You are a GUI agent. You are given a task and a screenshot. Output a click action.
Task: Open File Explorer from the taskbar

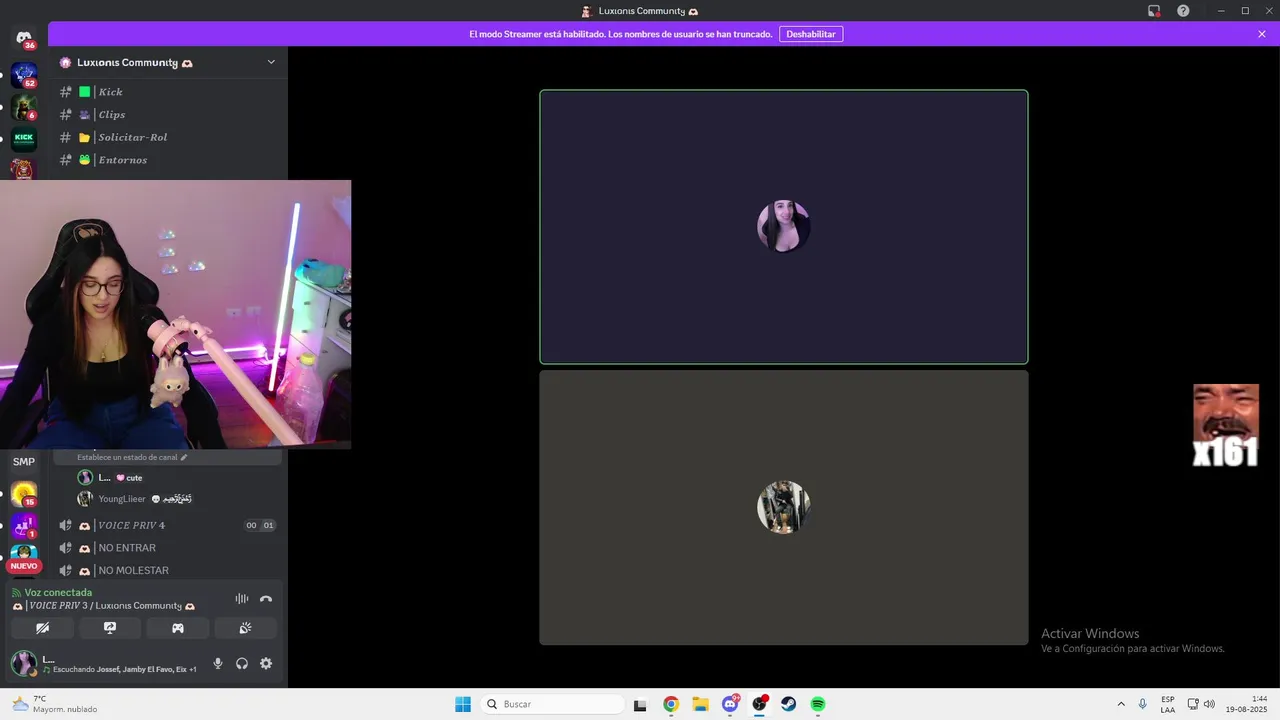point(700,704)
